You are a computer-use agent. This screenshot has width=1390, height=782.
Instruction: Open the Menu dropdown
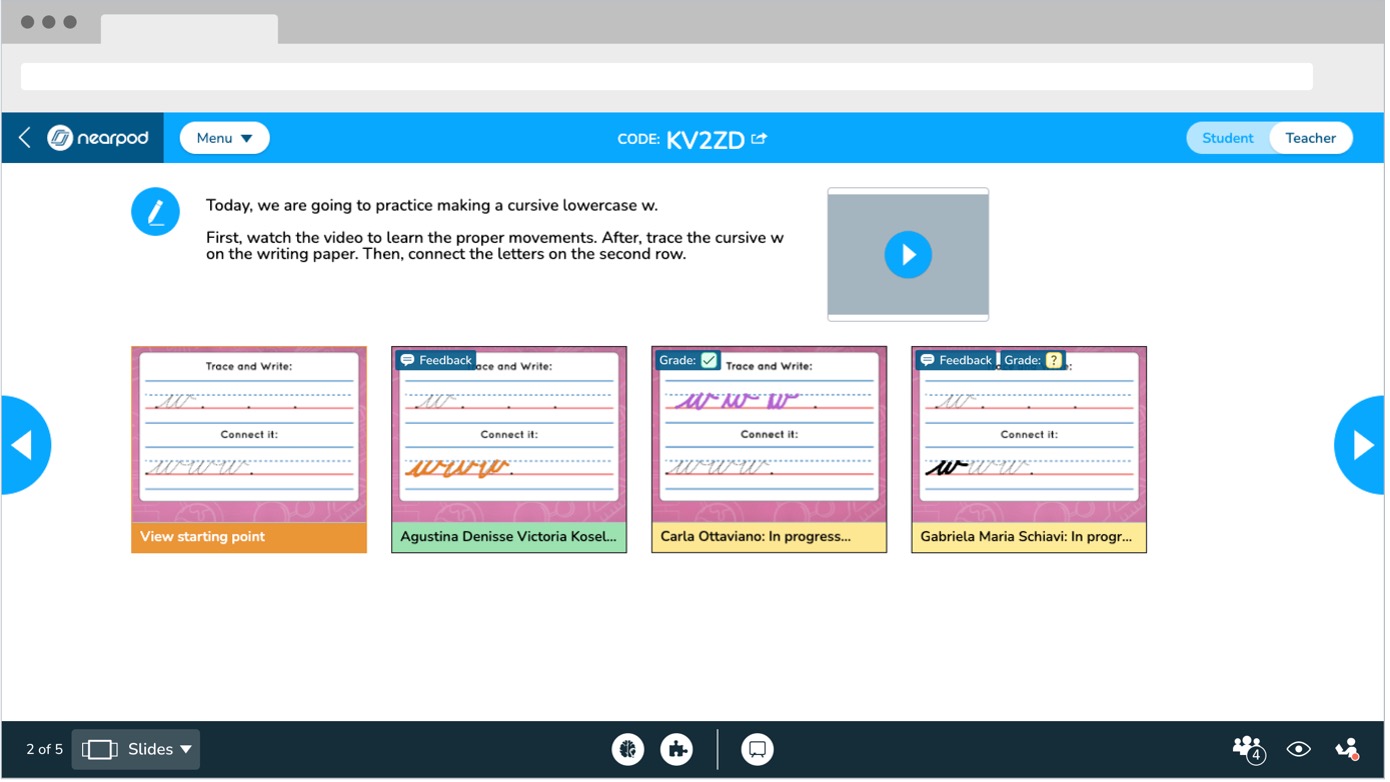(225, 139)
